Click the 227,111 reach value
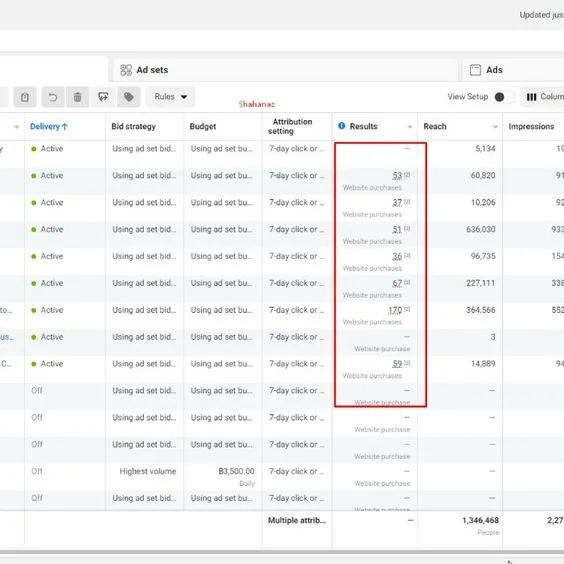 [x=481, y=283]
